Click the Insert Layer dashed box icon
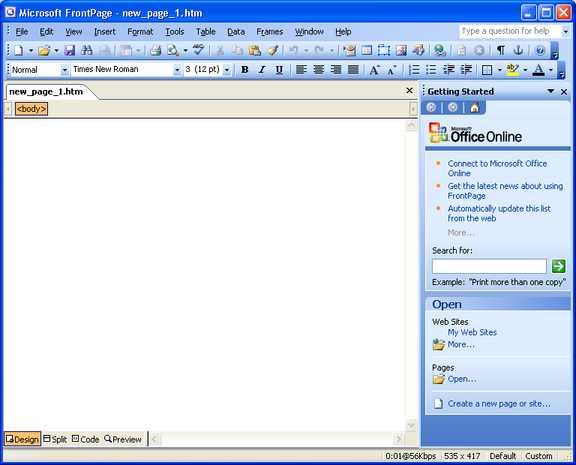 (x=384, y=50)
